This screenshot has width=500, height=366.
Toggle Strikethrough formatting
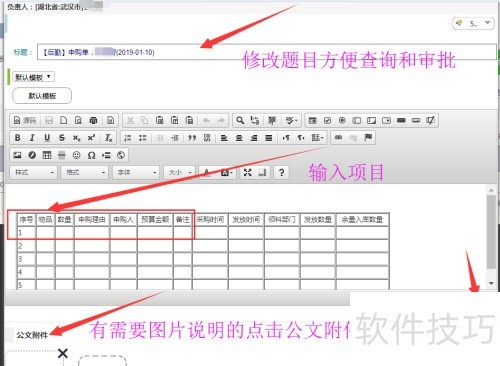[x=62, y=138]
